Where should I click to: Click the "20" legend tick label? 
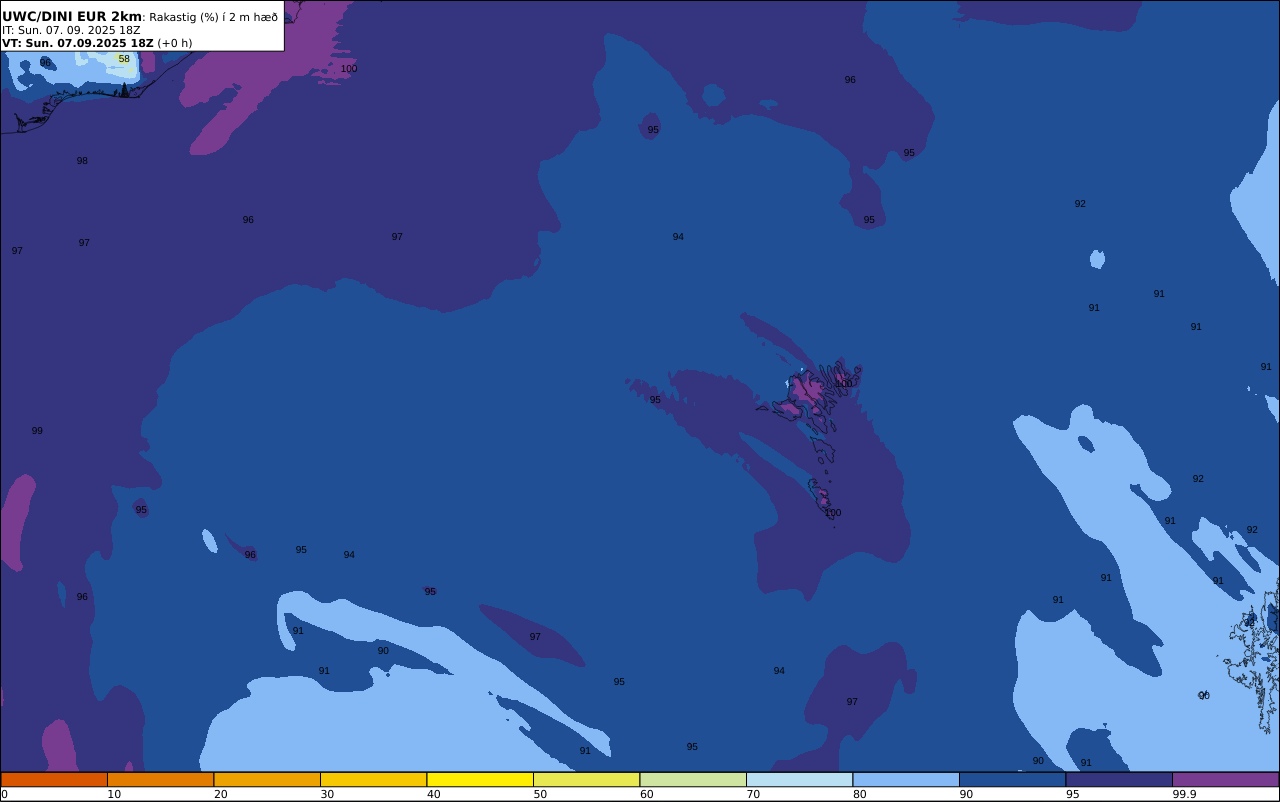coord(220,794)
